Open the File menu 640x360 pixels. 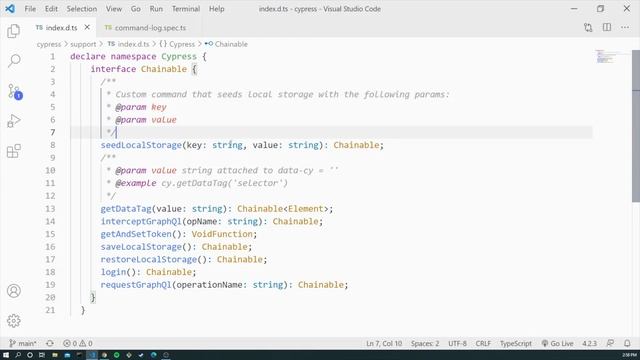click(30, 9)
